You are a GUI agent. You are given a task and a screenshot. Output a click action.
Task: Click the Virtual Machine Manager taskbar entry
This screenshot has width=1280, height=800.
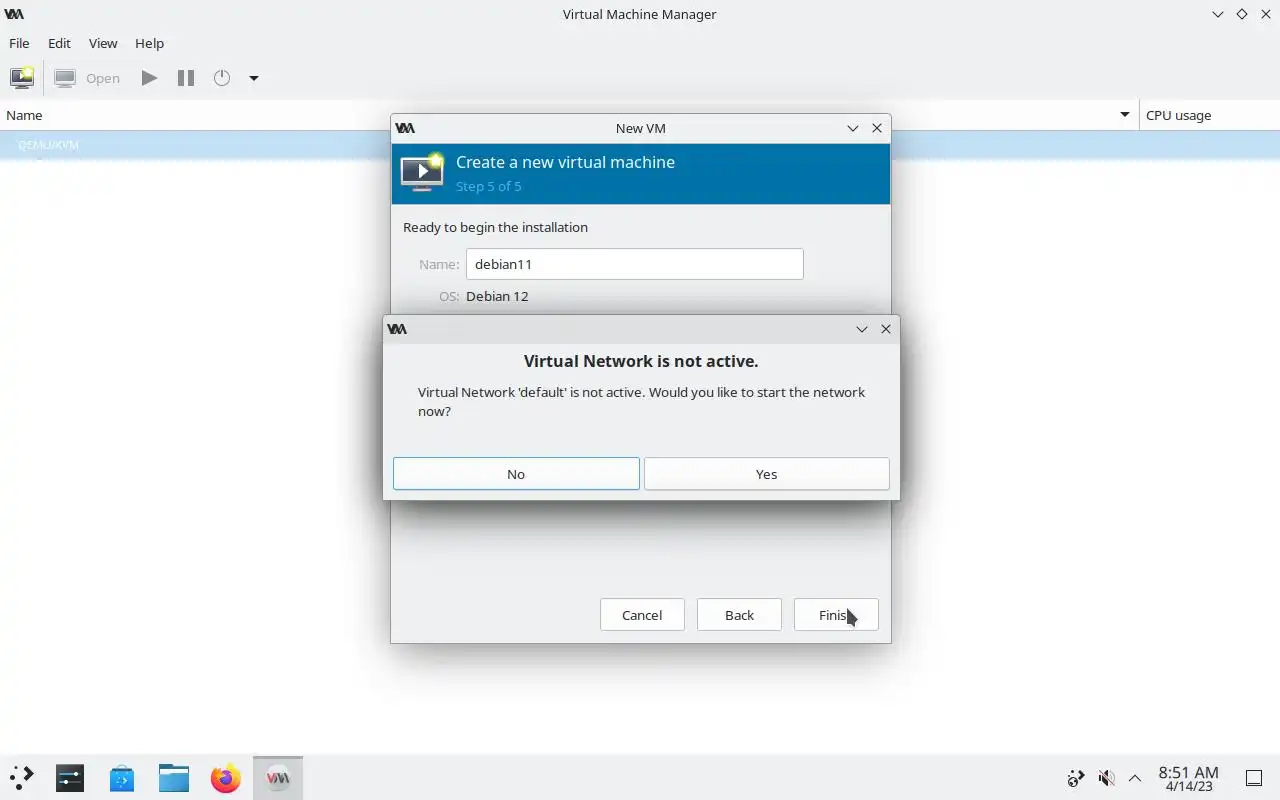coord(278,777)
